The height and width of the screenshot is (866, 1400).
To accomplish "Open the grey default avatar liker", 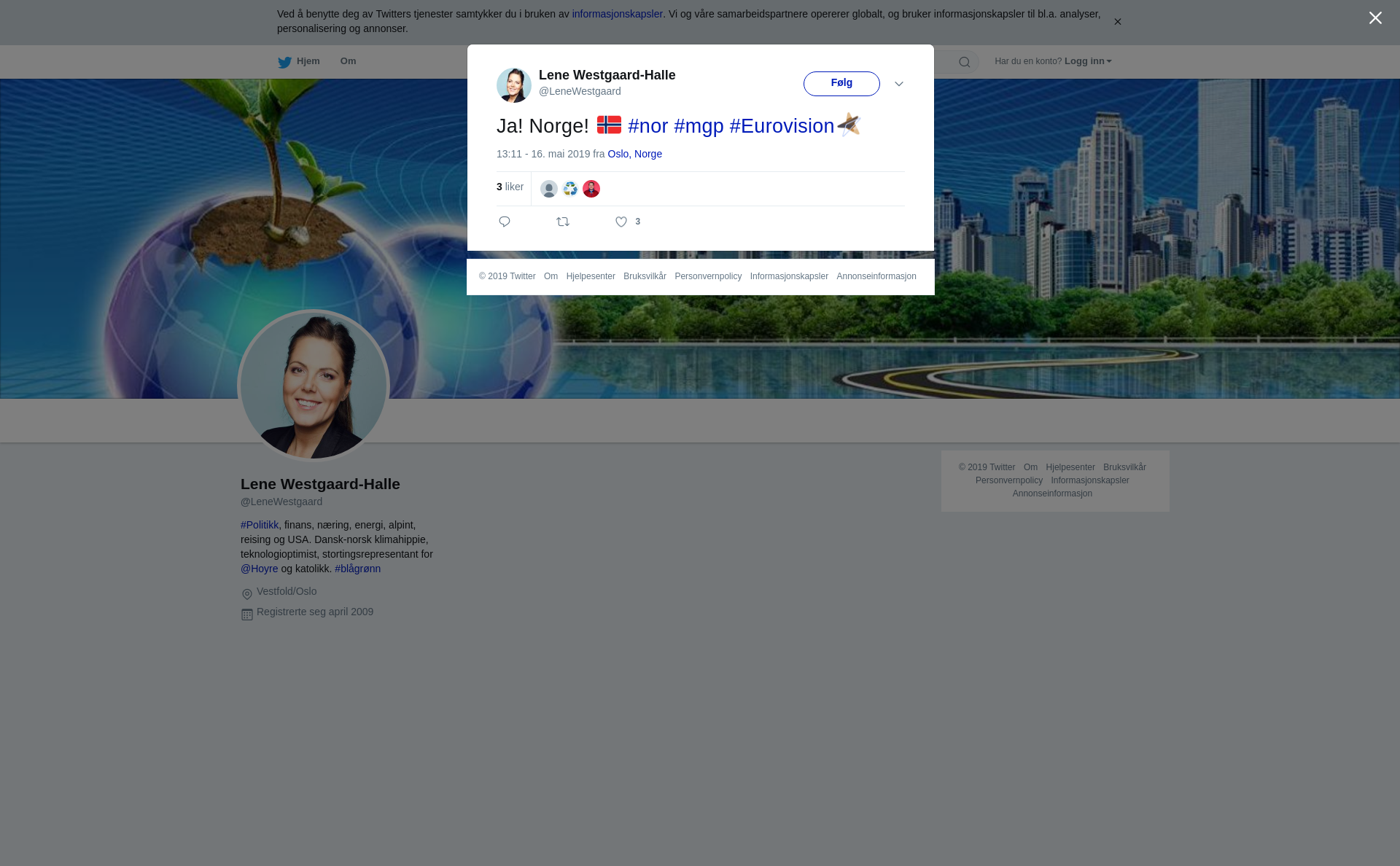I will pyautogui.click(x=549, y=189).
